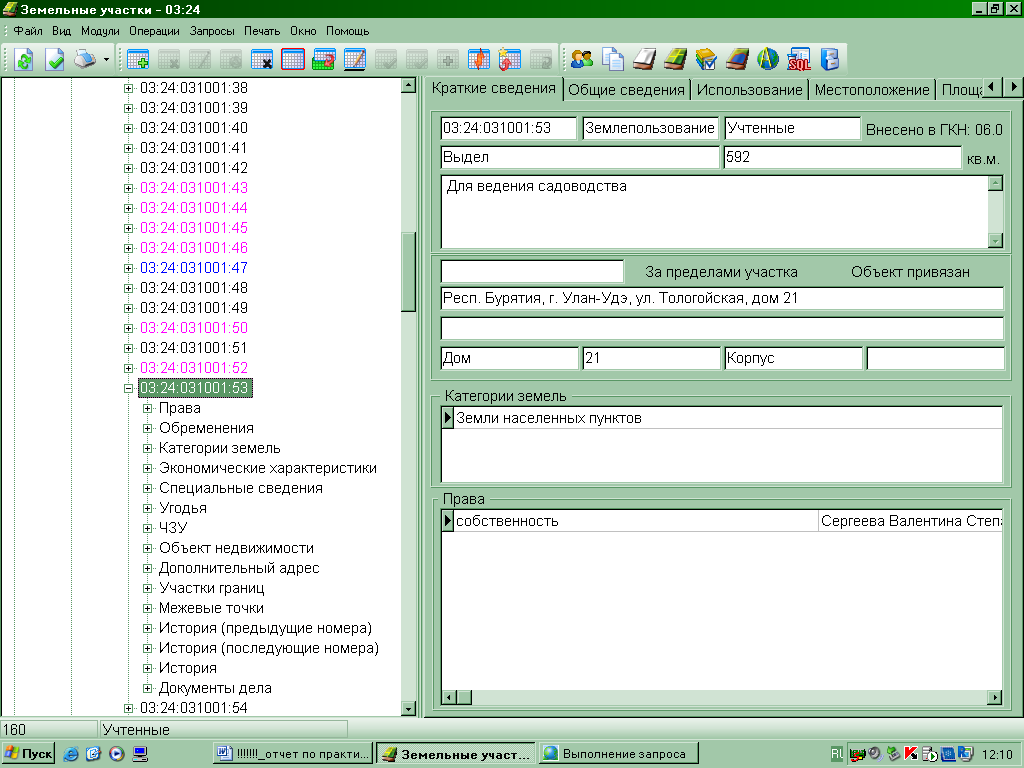The width and height of the screenshot is (1024, 768).
Task: Select parcel 03:24:031001:47 in the tree
Action: point(193,268)
